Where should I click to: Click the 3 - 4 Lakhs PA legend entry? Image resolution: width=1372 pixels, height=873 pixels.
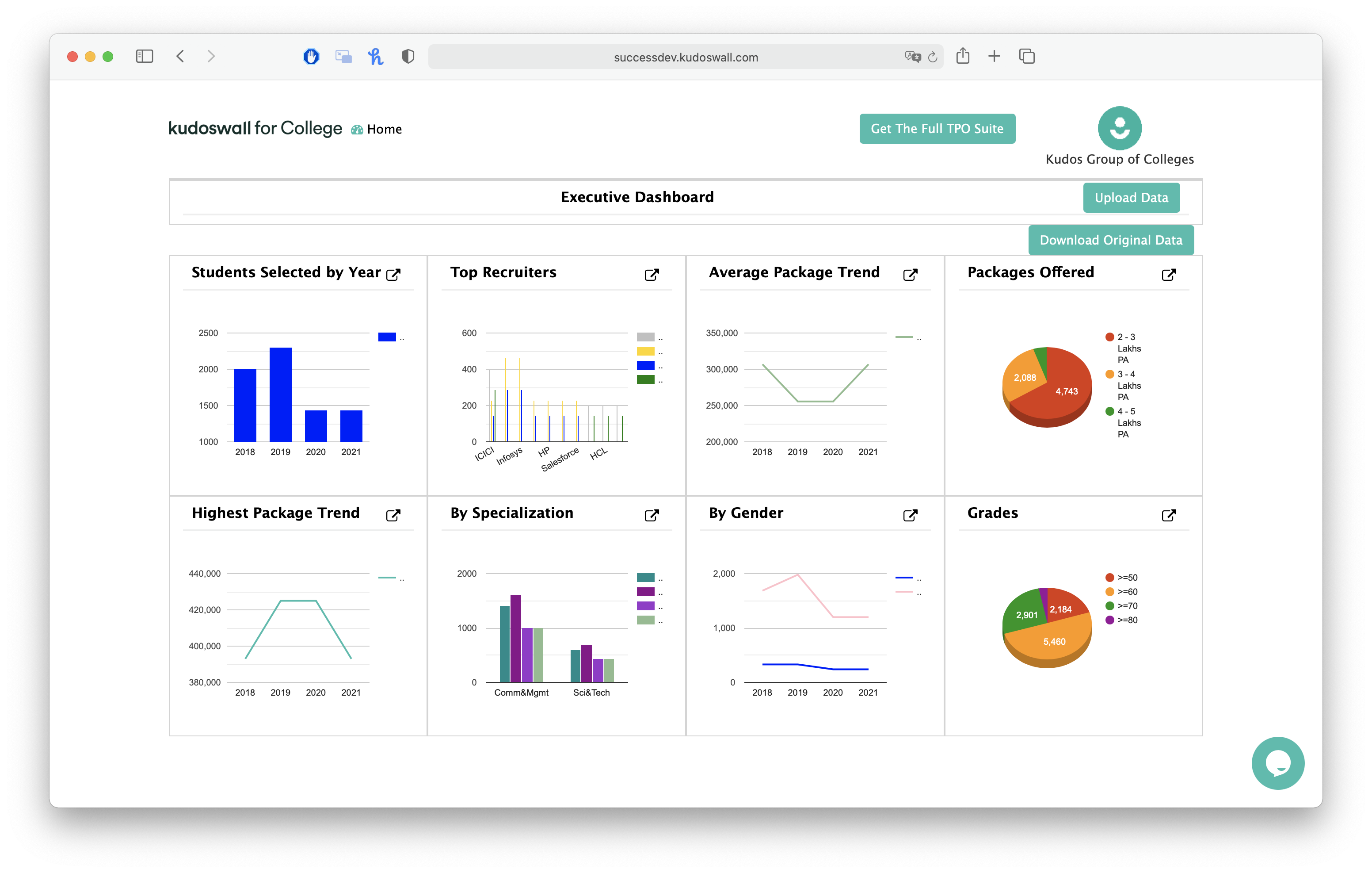(1123, 386)
